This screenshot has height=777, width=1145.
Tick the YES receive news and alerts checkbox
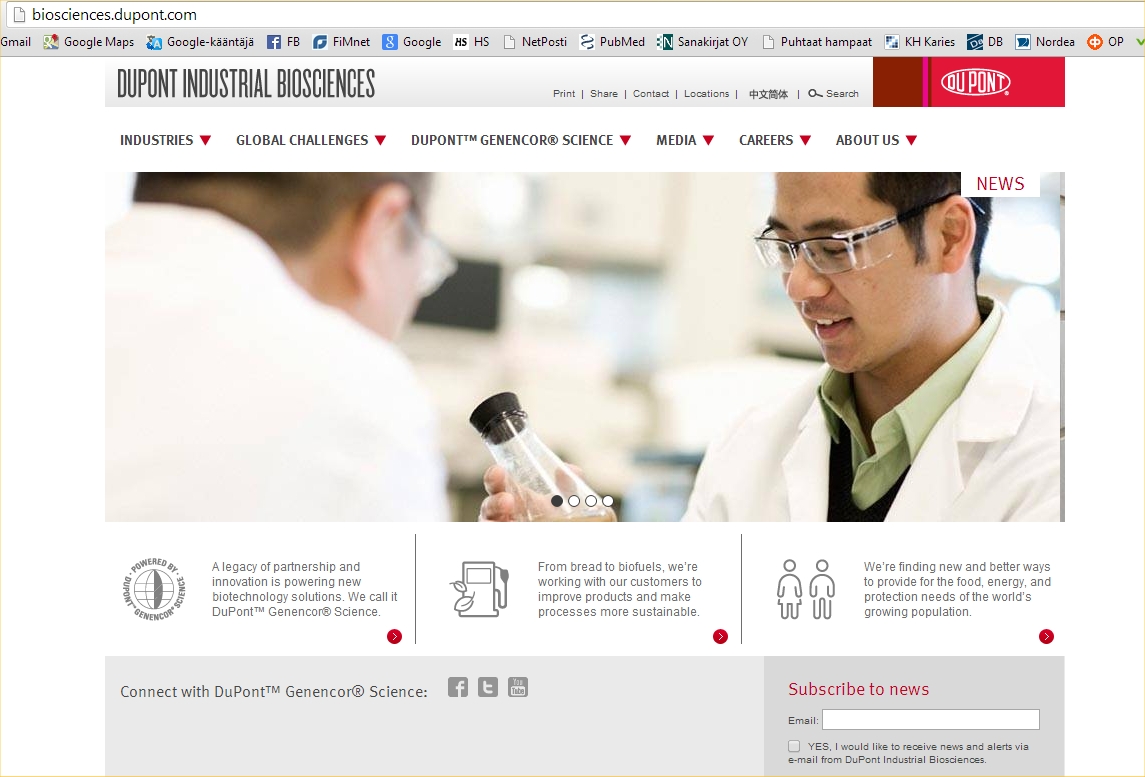pyautogui.click(x=794, y=746)
